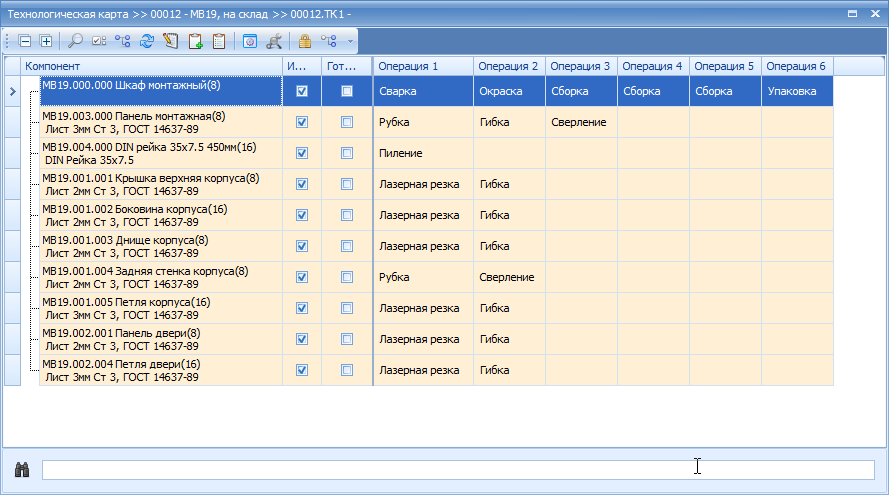The width and height of the screenshot is (889, 495).
Task: Click the wrench tools icon in toolbar
Action: pos(273,41)
